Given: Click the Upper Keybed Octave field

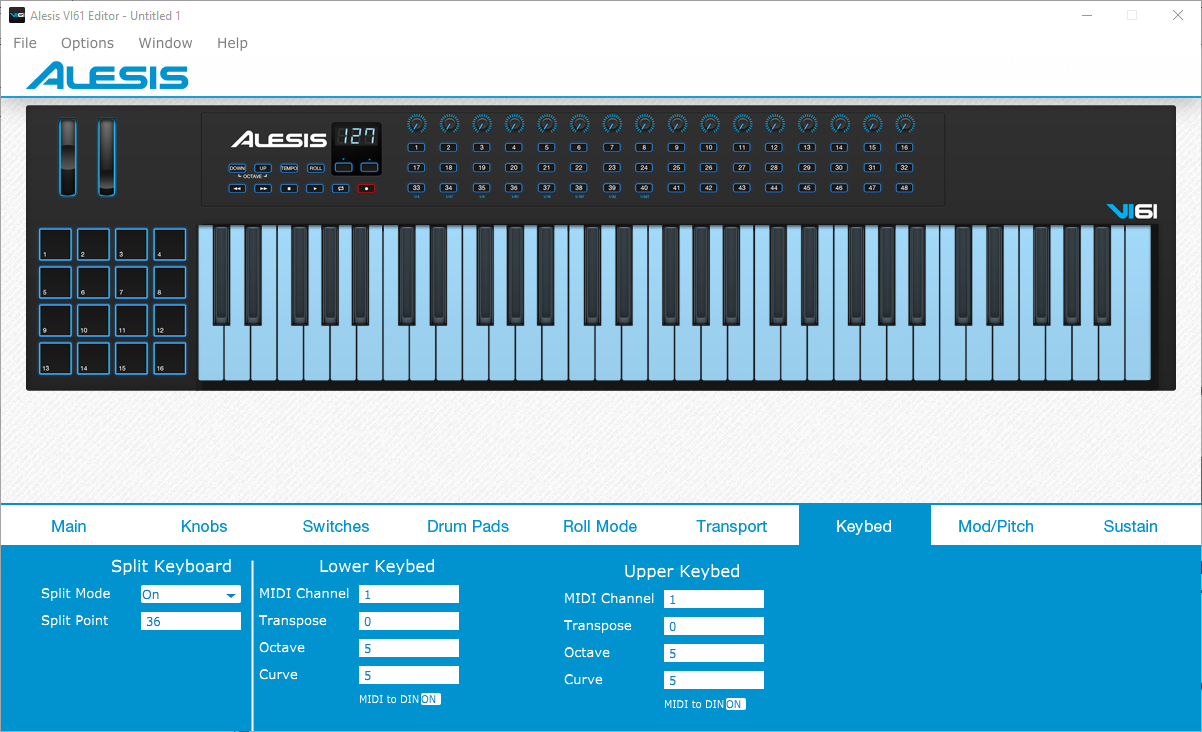Looking at the screenshot, I should 714,653.
